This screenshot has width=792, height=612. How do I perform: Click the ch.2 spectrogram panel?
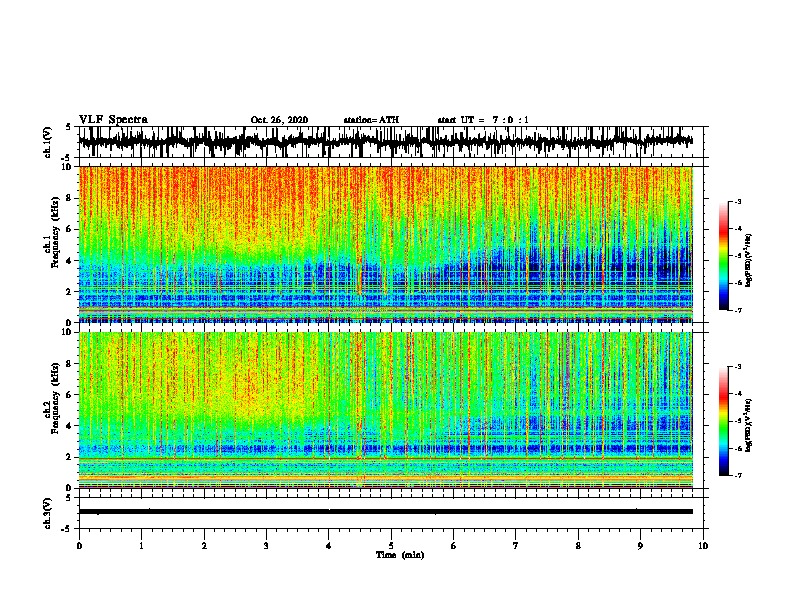pos(385,410)
